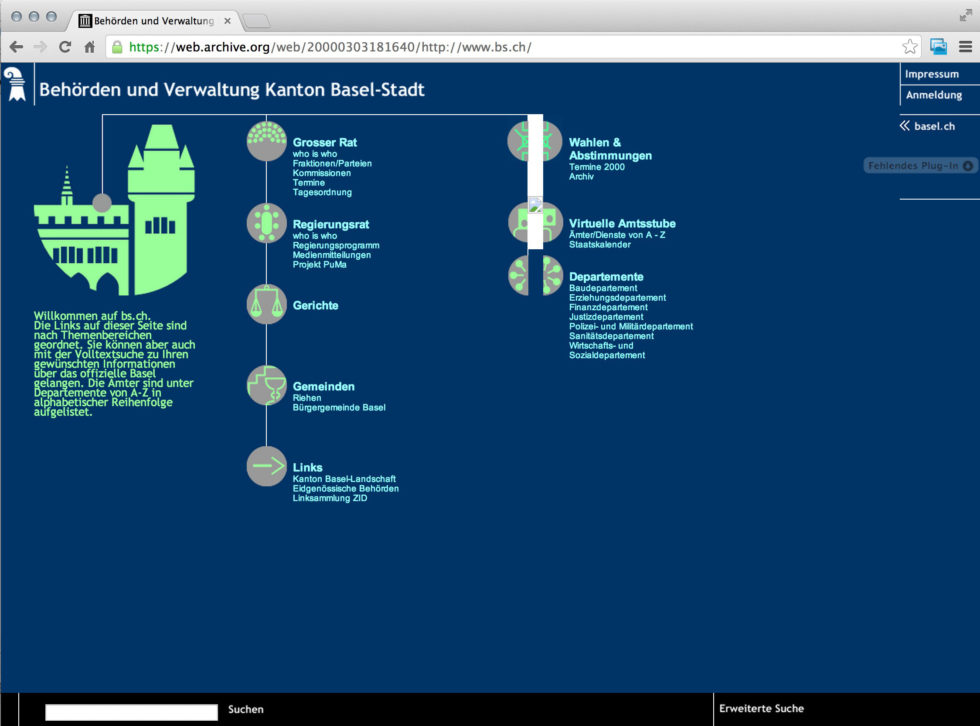Image resolution: width=980 pixels, height=726 pixels.
Task: Click the Virtuelle Amtsstube icon
Action: (535, 222)
